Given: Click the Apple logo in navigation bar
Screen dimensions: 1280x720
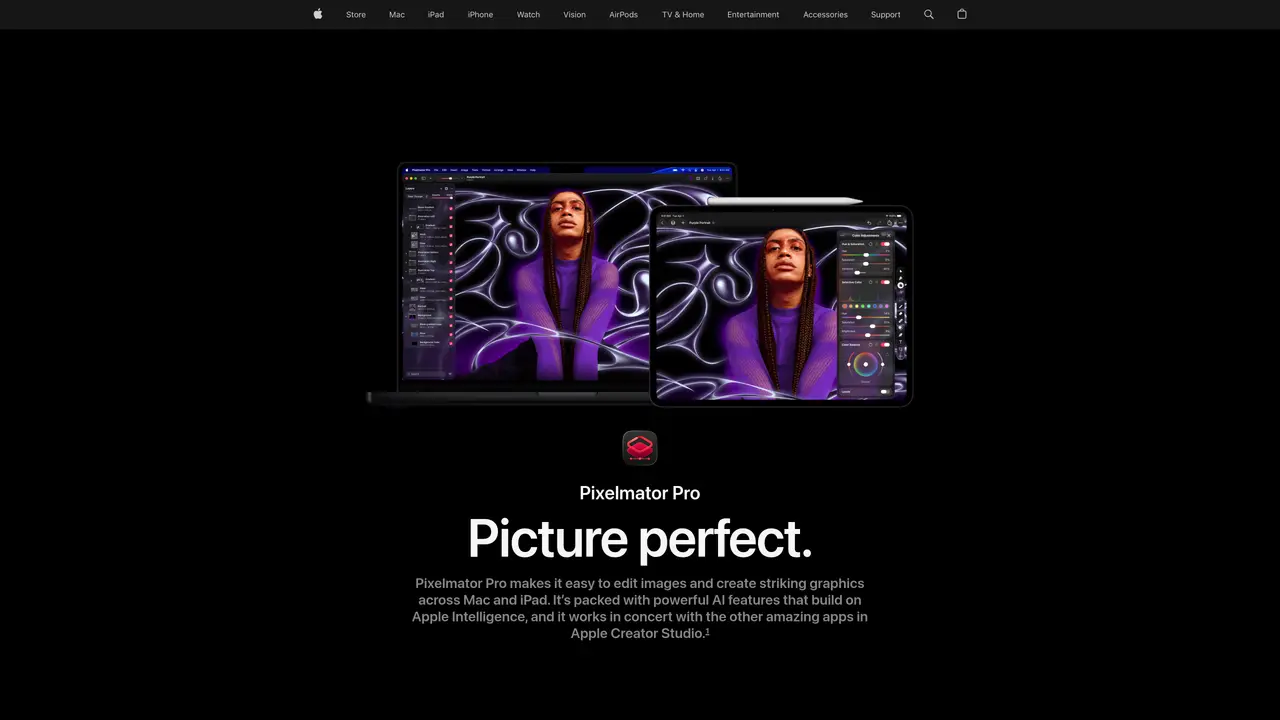Looking at the screenshot, I should coord(318,14).
